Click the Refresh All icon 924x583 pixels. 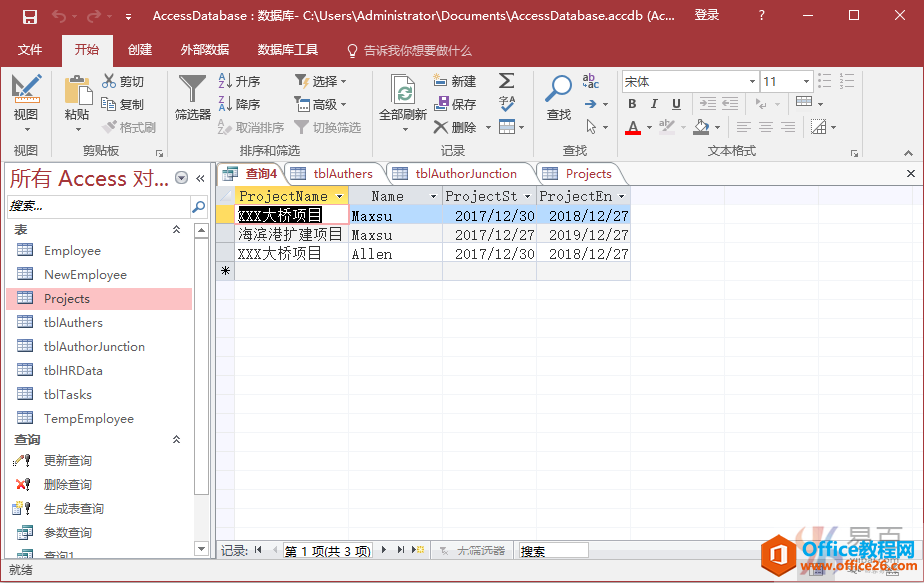pyautogui.click(x=403, y=94)
